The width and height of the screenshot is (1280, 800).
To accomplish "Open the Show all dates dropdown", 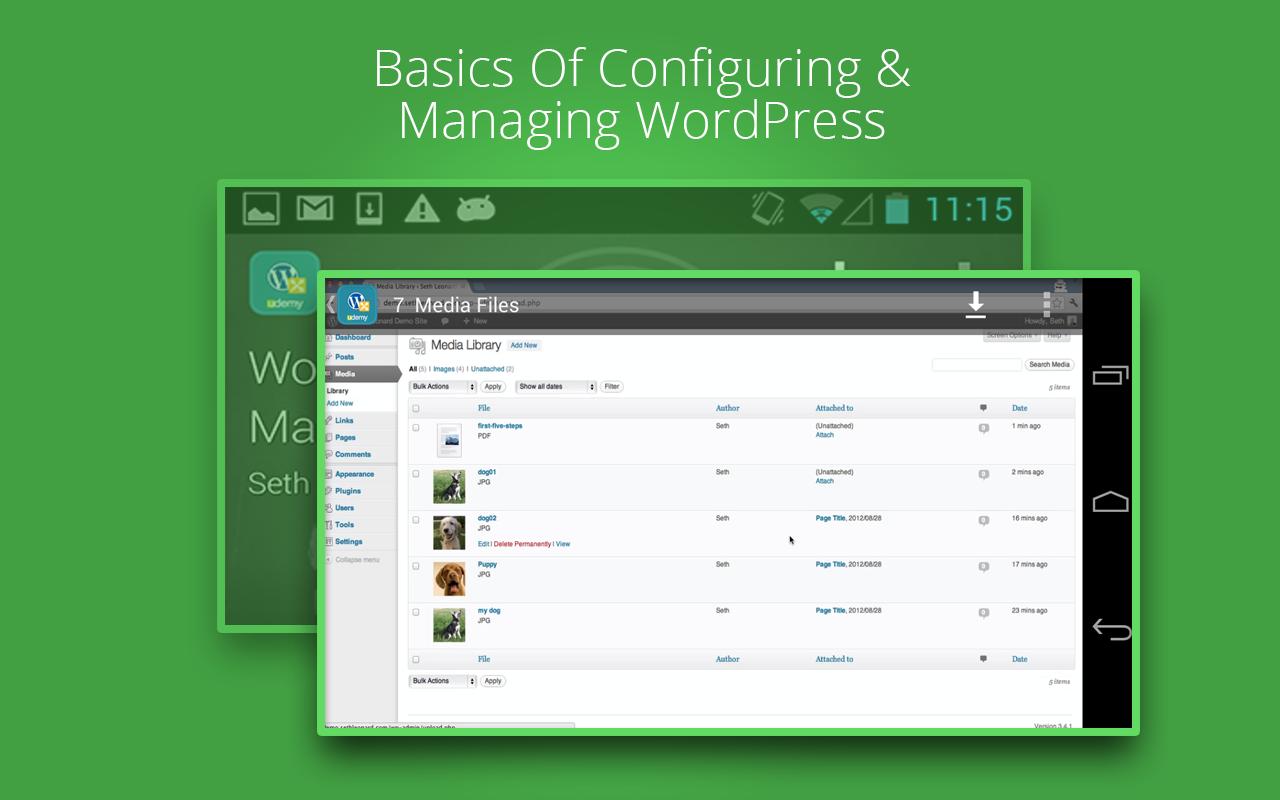I will click(x=556, y=387).
